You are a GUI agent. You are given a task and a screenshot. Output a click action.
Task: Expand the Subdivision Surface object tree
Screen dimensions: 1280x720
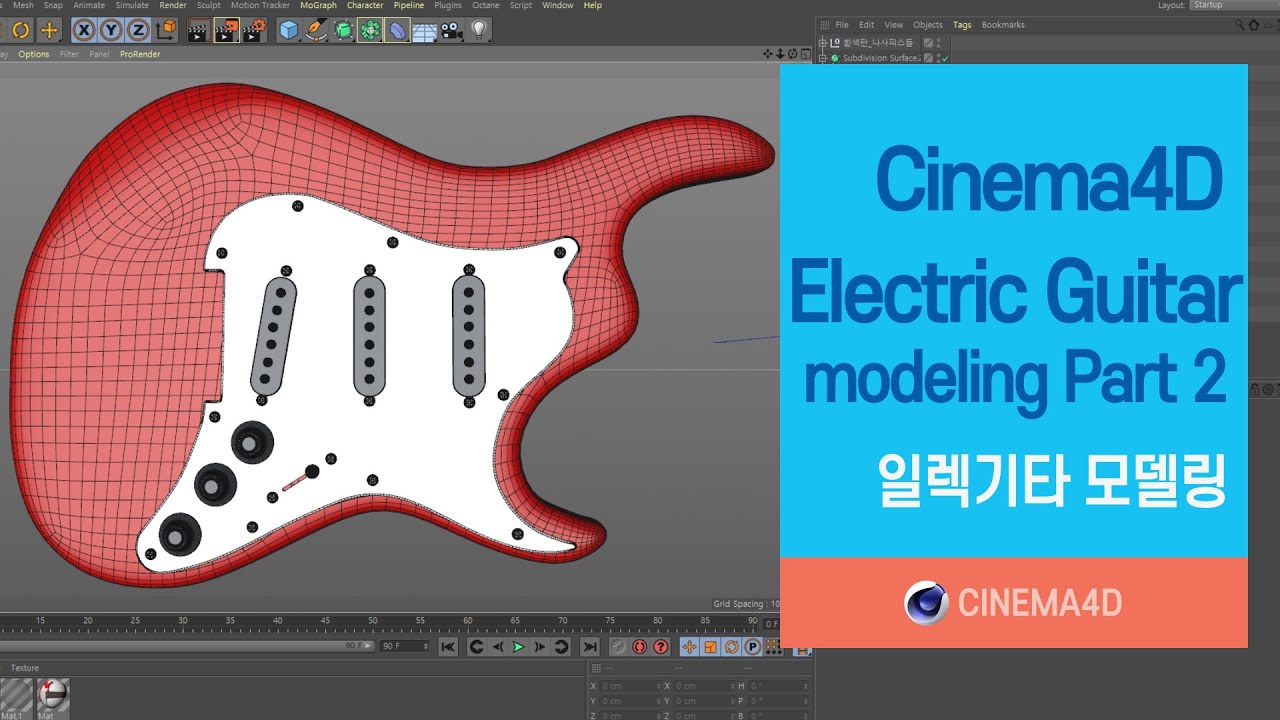tap(823, 58)
